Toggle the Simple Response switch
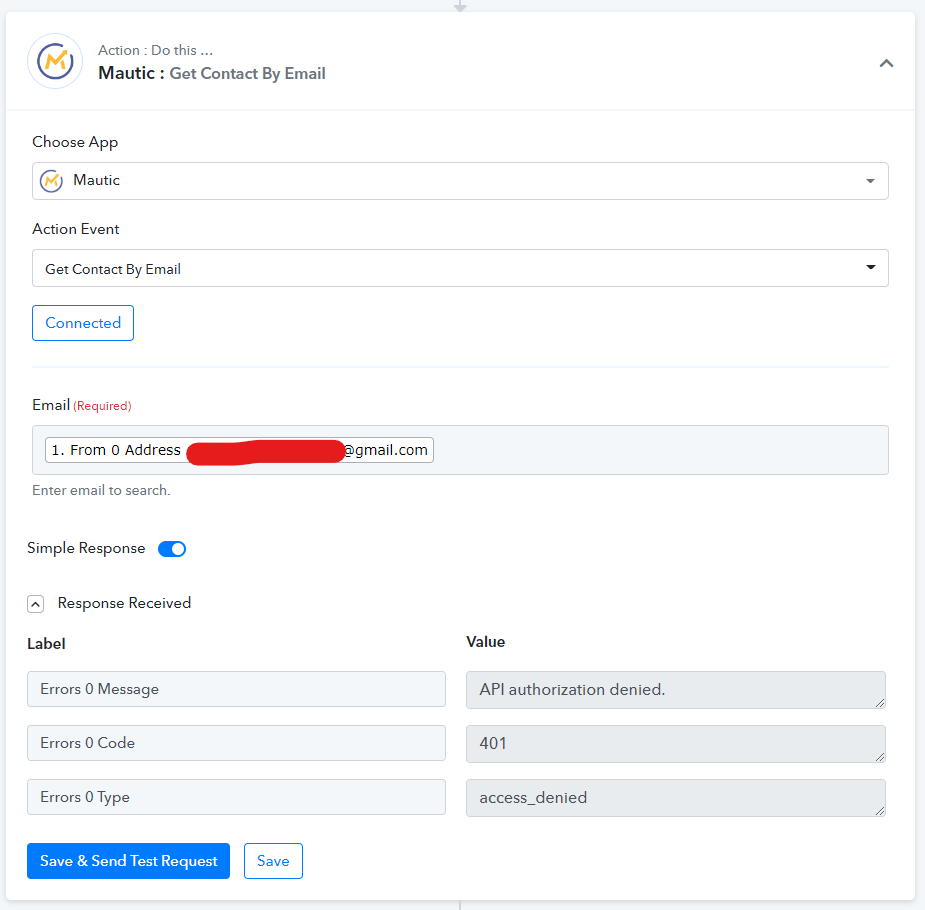This screenshot has width=925, height=910. (x=172, y=549)
